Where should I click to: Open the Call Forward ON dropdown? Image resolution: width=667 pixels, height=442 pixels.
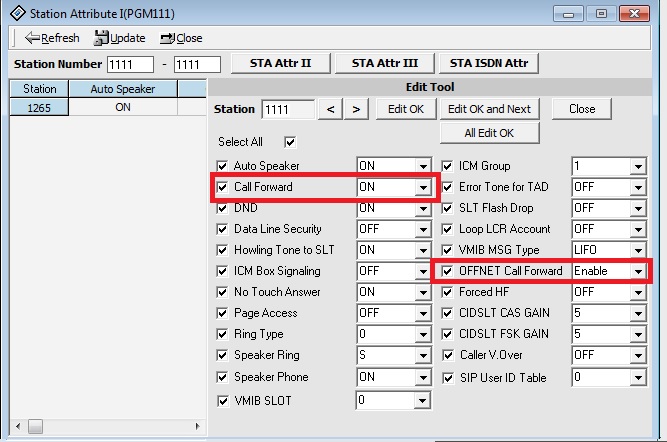coord(423,187)
